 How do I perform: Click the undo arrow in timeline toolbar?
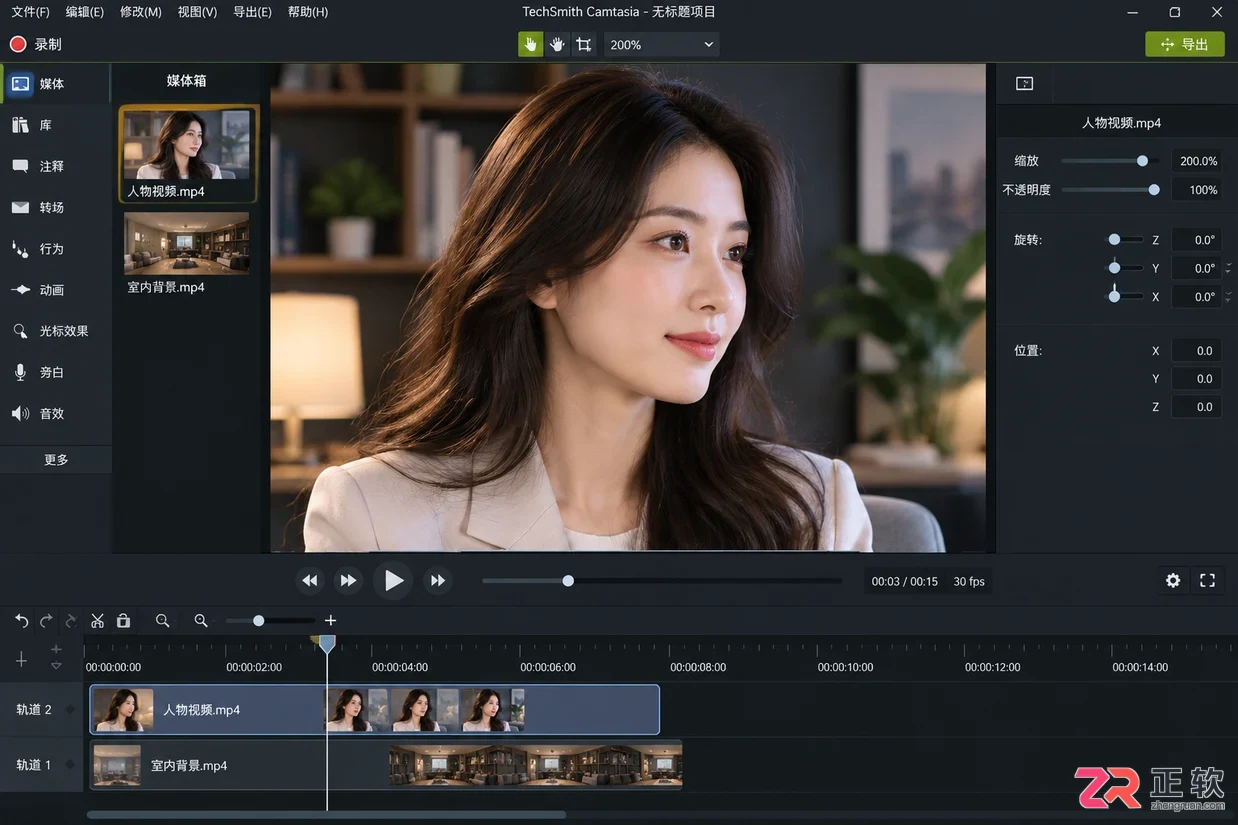tap(22, 621)
